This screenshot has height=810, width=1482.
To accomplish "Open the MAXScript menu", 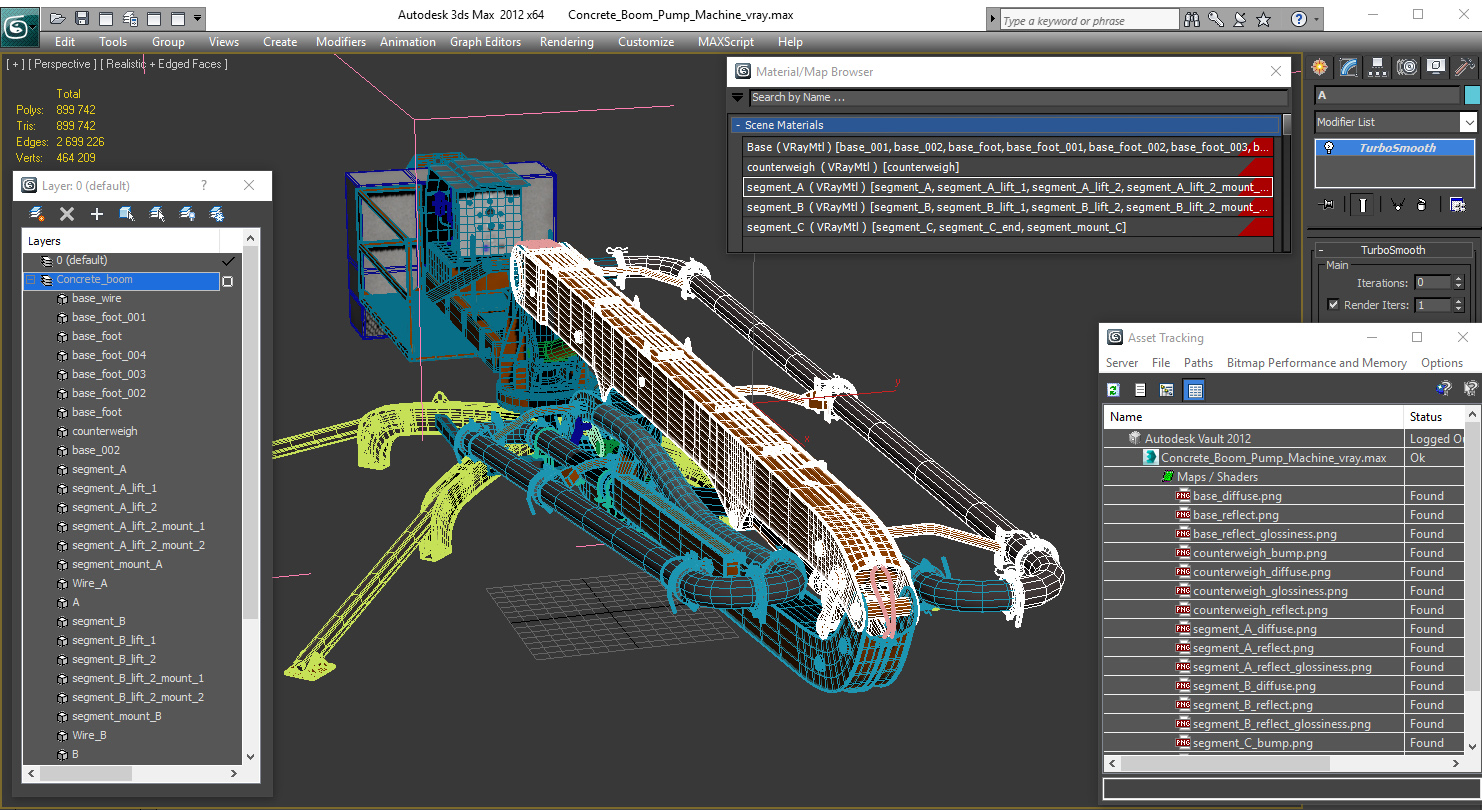I will tap(726, 42).
